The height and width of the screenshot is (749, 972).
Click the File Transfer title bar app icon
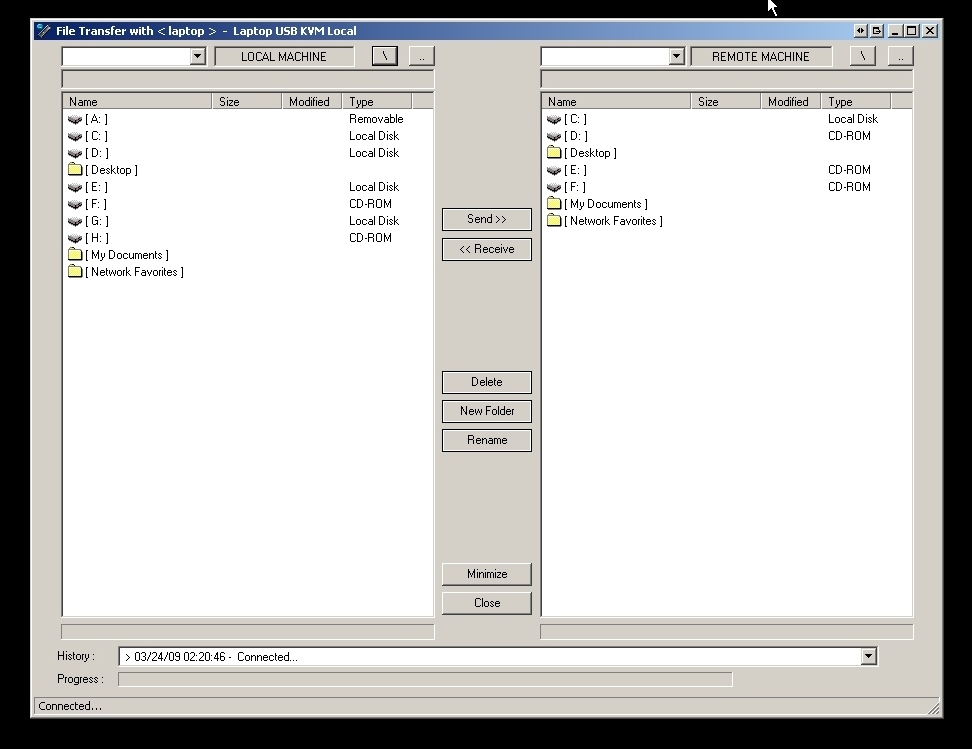(x=43, y=30)
